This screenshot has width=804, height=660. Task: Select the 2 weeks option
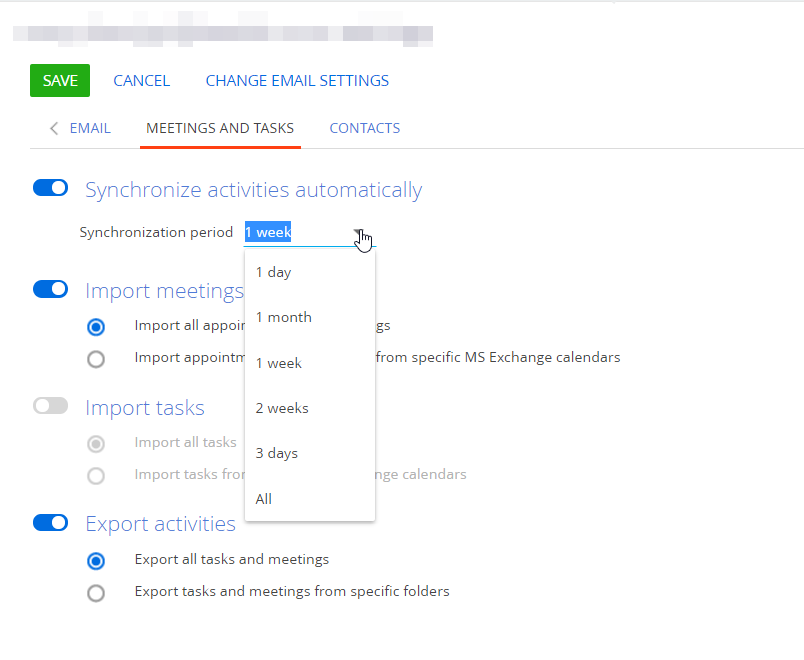(x=310, y=408)
